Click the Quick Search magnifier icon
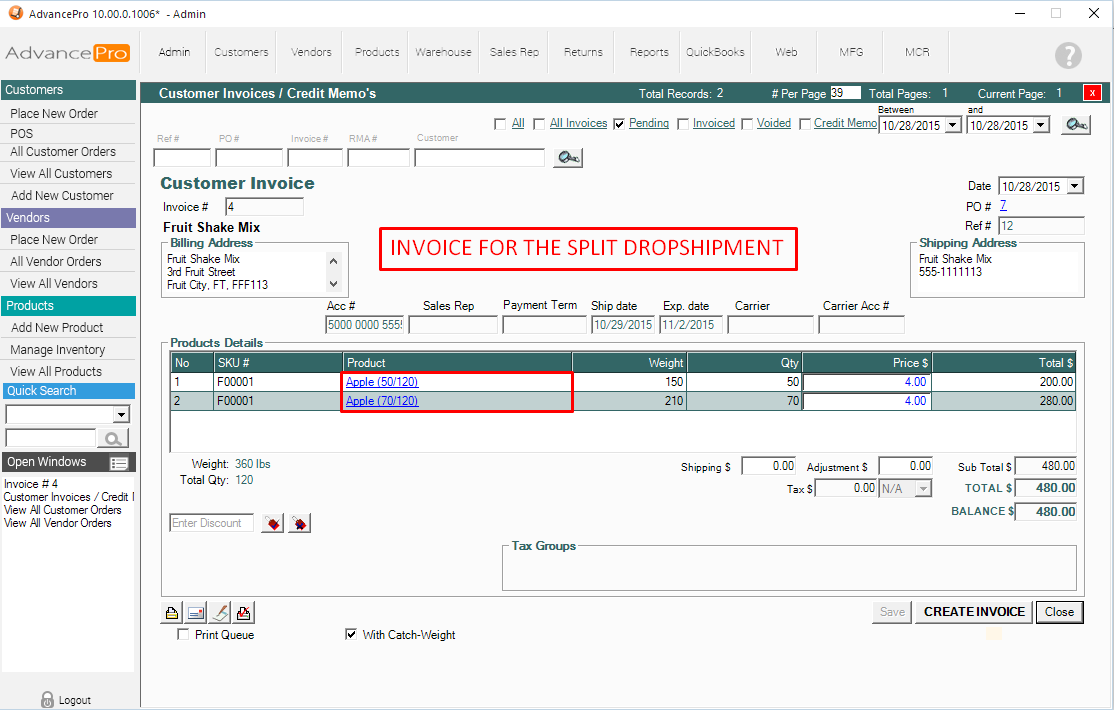 114,438
